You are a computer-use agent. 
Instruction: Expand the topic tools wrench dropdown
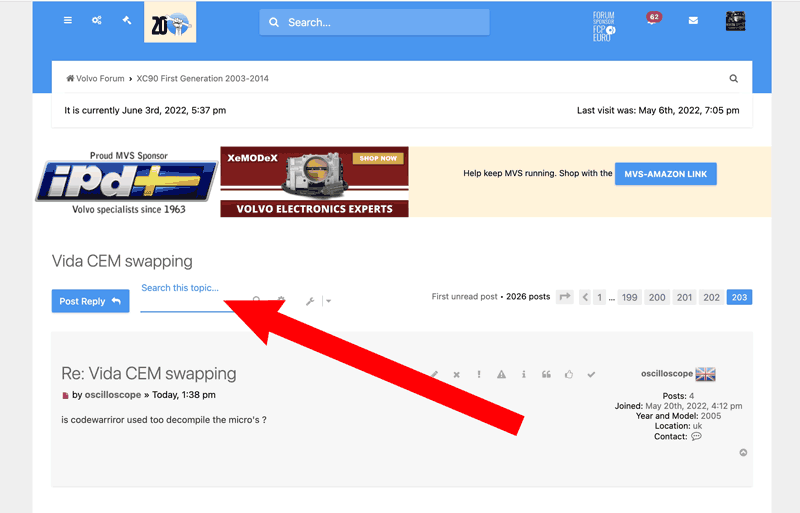pos(317,301)
